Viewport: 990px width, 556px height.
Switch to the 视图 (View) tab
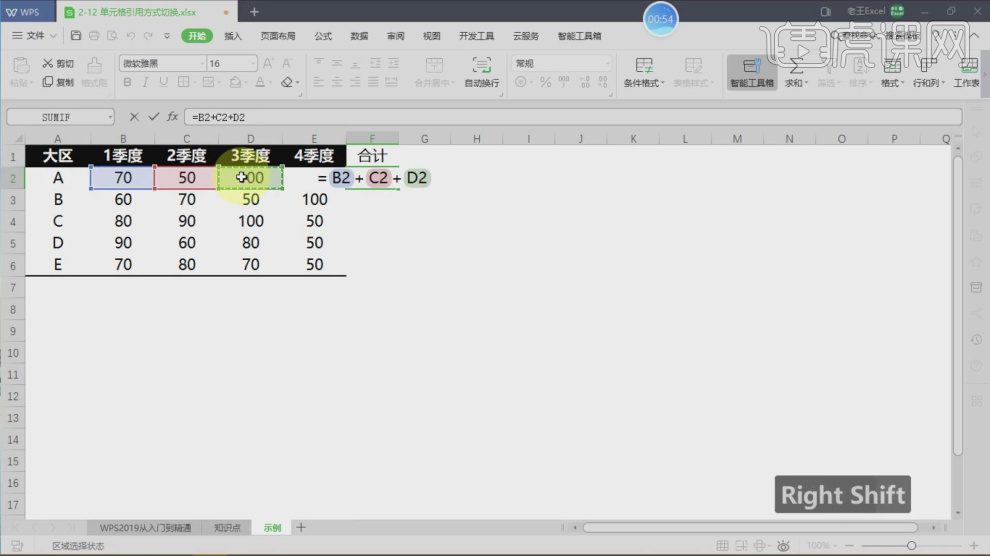[x=431, y=36]
